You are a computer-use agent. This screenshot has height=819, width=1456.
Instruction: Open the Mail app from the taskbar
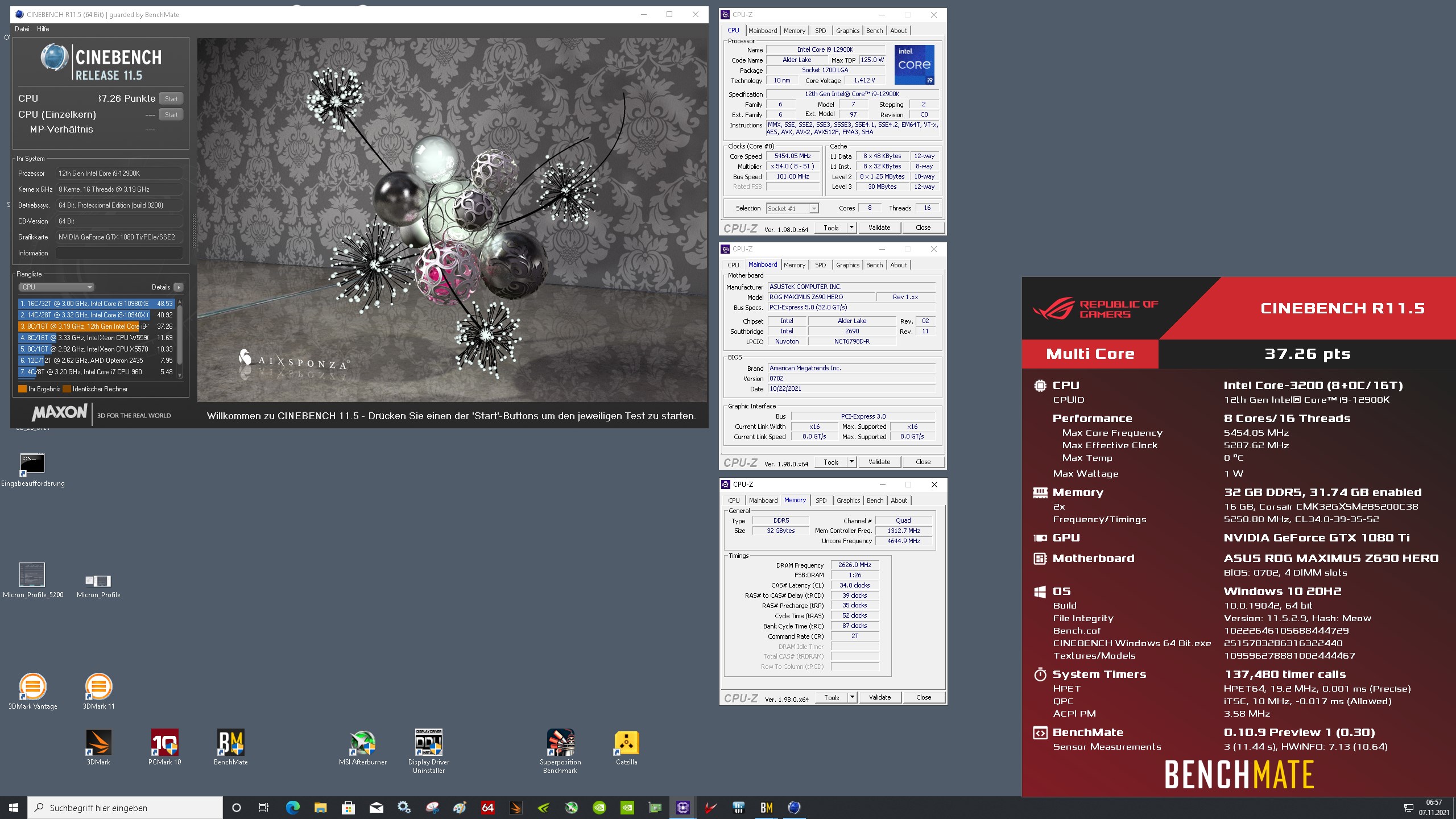coord(376,808)
